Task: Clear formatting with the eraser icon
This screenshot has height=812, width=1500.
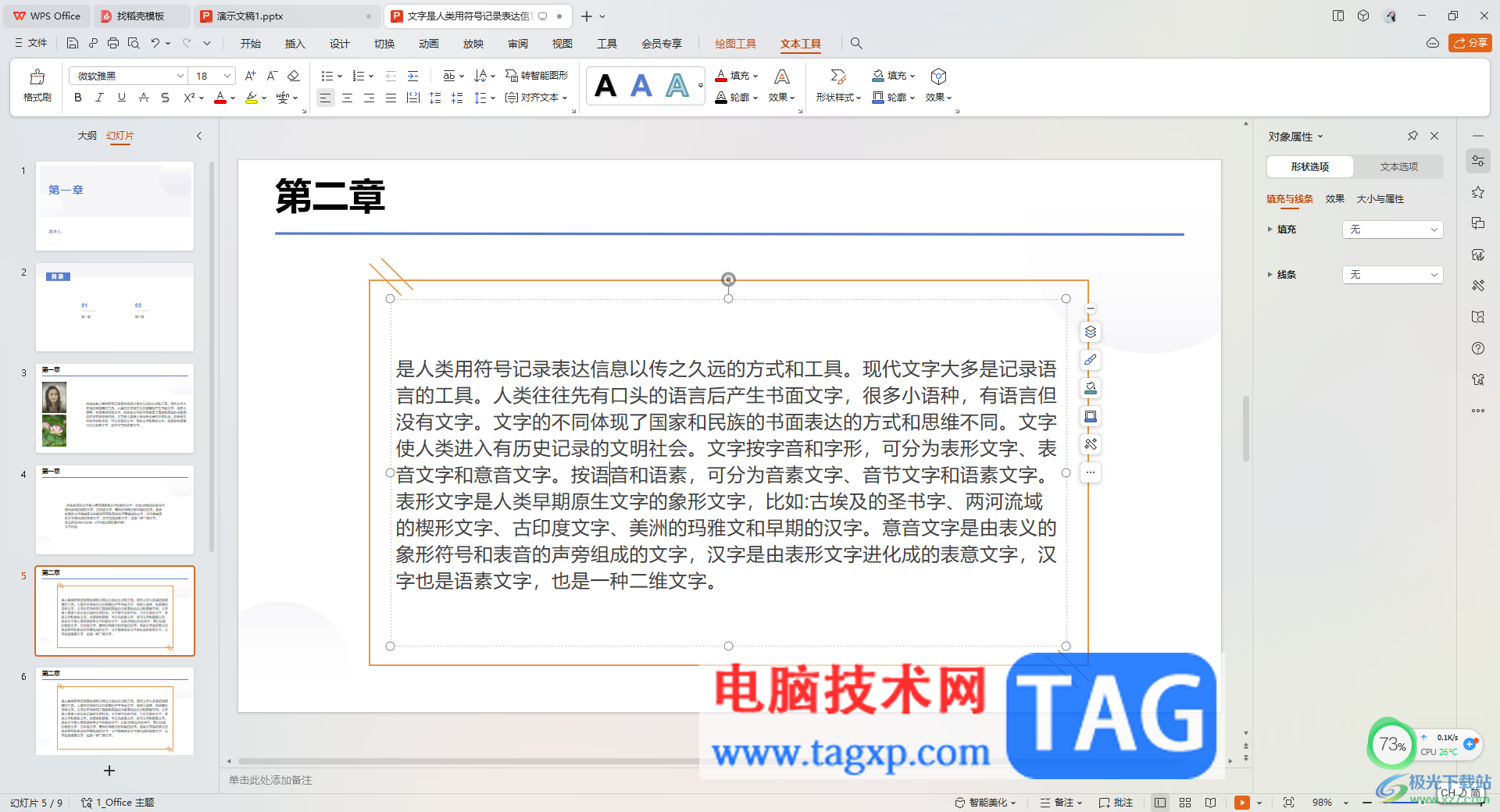Action: pos(294,76)
